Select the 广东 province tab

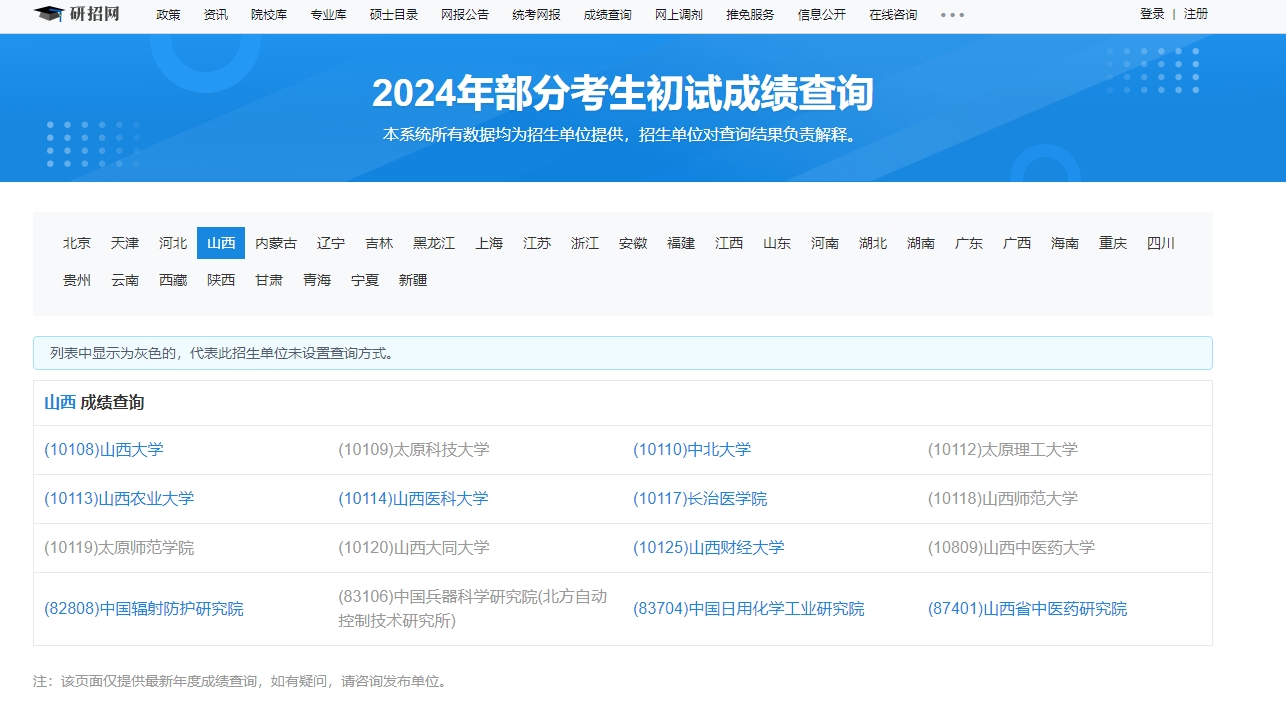tap(969, 243)
